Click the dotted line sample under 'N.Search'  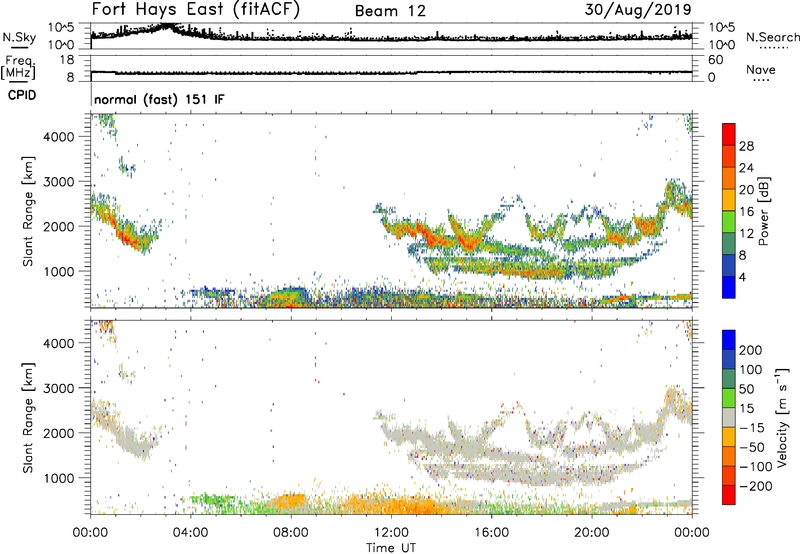tap(773, 47)
